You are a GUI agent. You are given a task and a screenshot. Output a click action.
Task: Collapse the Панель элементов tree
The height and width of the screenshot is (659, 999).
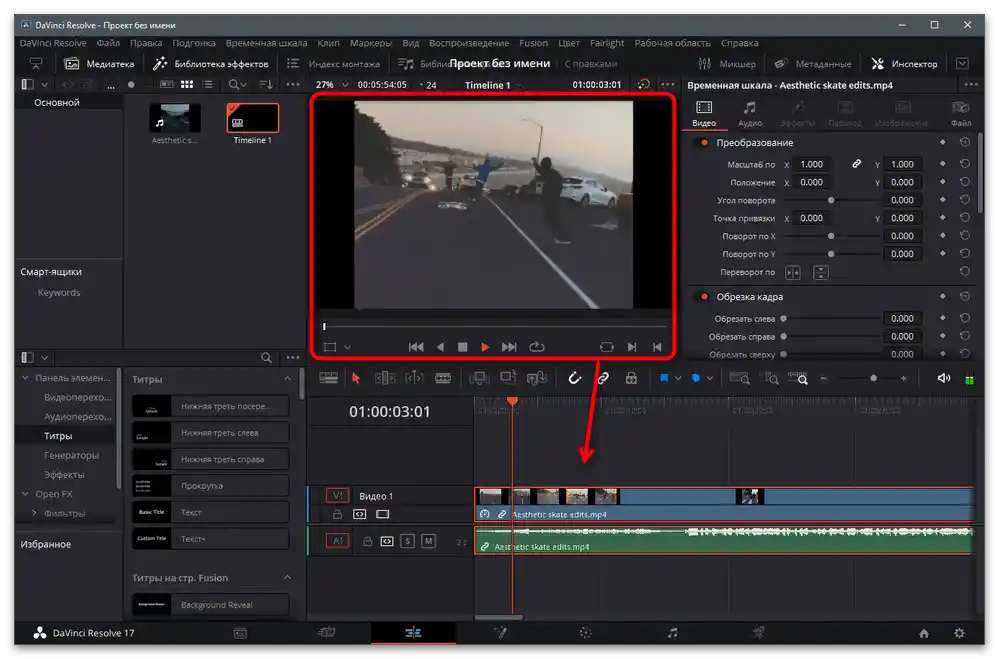[25, 378]
